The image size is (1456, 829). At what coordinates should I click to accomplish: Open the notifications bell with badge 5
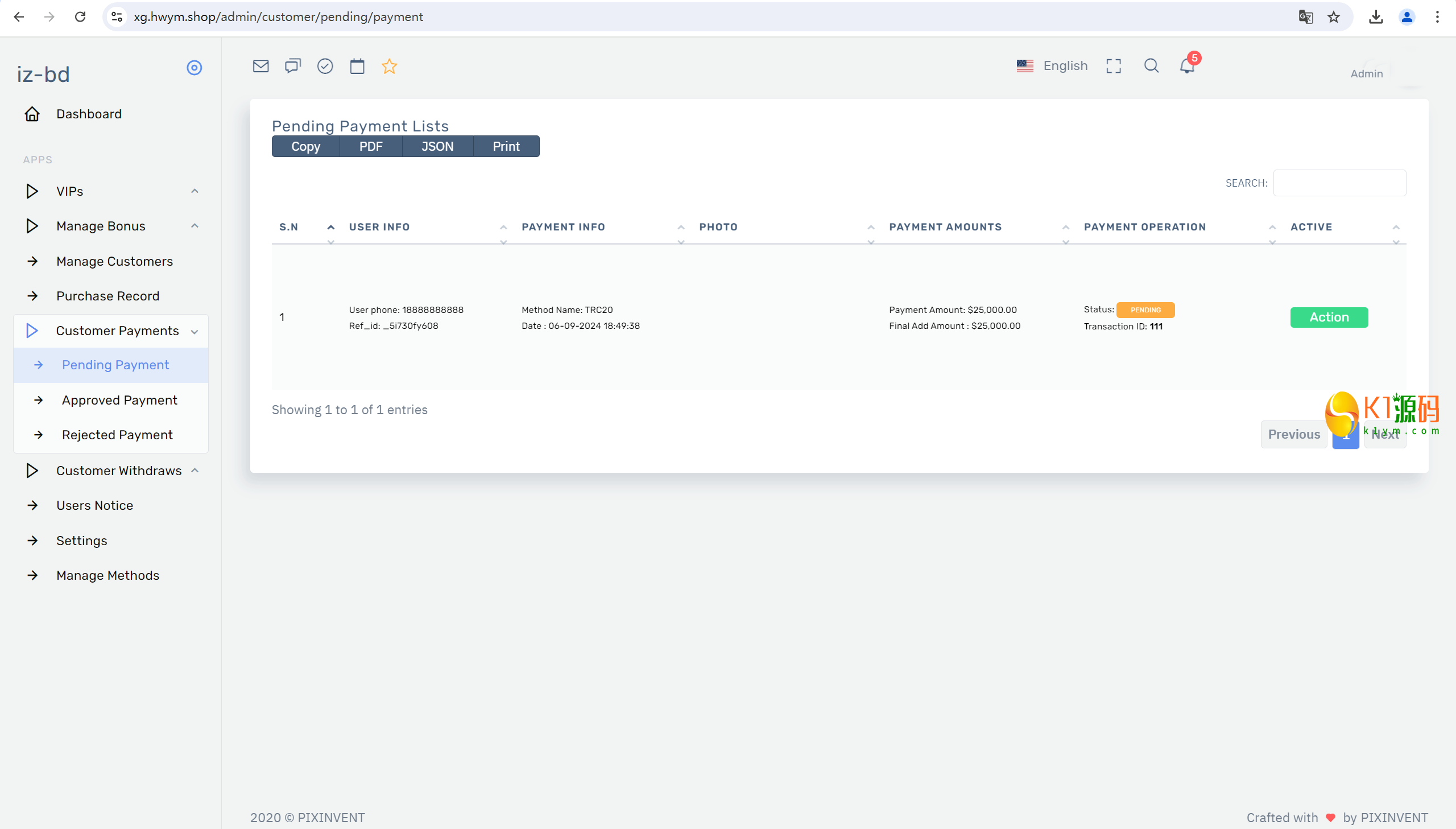coord(1187,66)
